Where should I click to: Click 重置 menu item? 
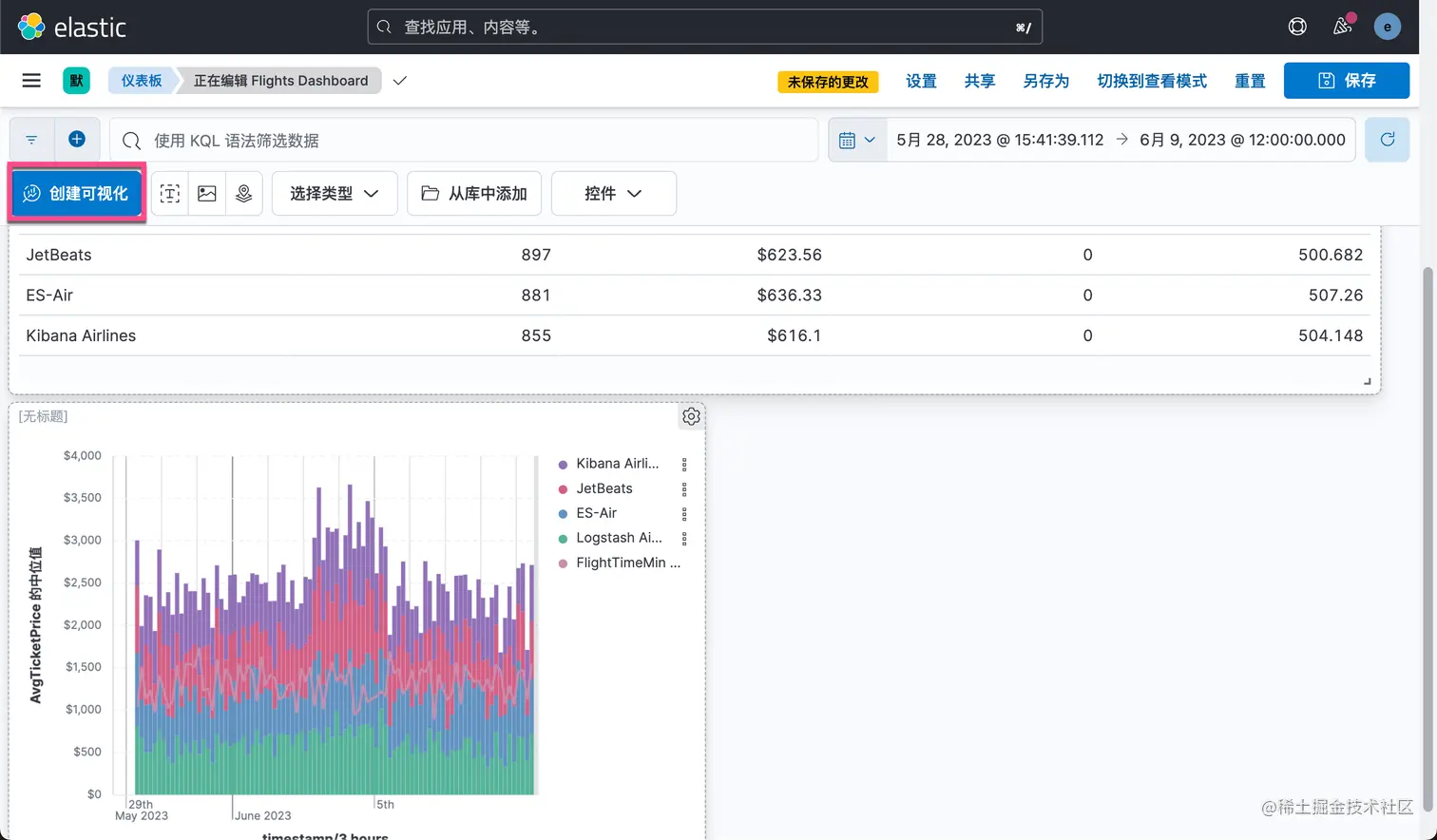click(x=1250, y=81)
